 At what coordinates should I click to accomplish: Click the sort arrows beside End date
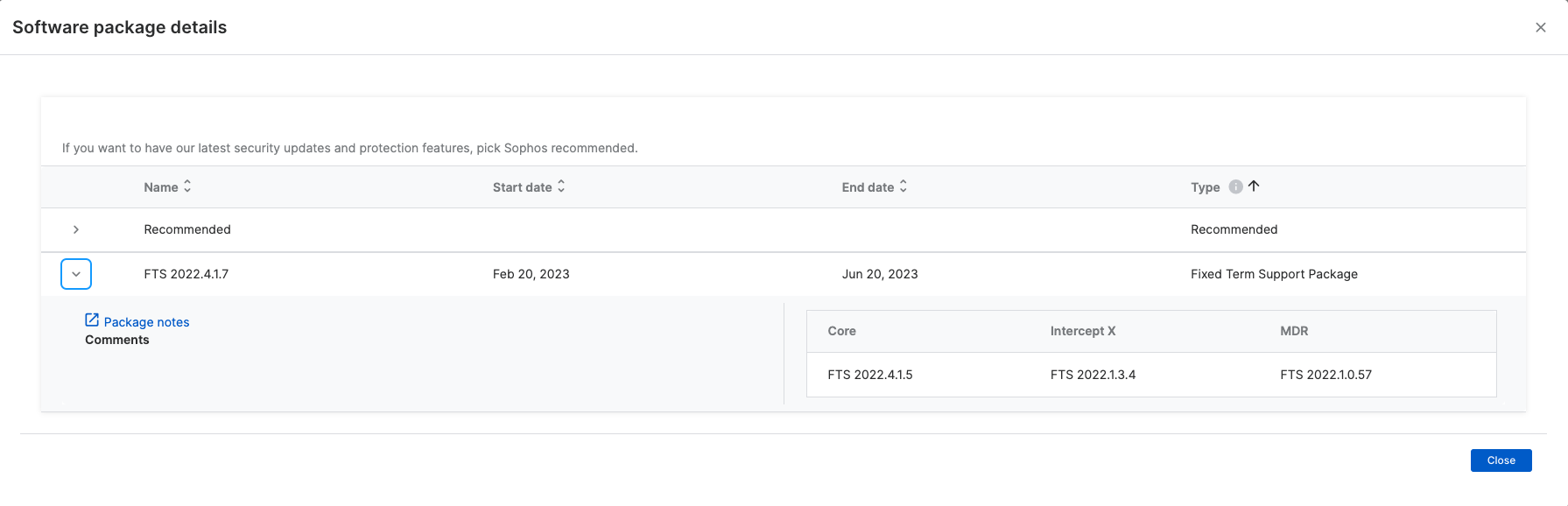pyautogui.click(x=904, y=186)
